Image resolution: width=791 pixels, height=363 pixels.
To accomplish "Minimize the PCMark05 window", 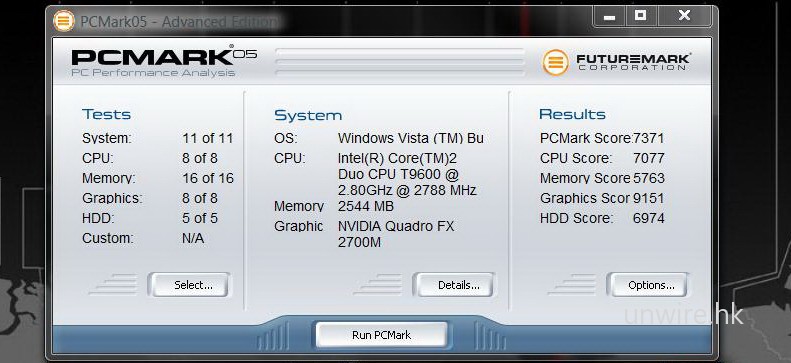I will pyautogui.click(x=609, y=16).
